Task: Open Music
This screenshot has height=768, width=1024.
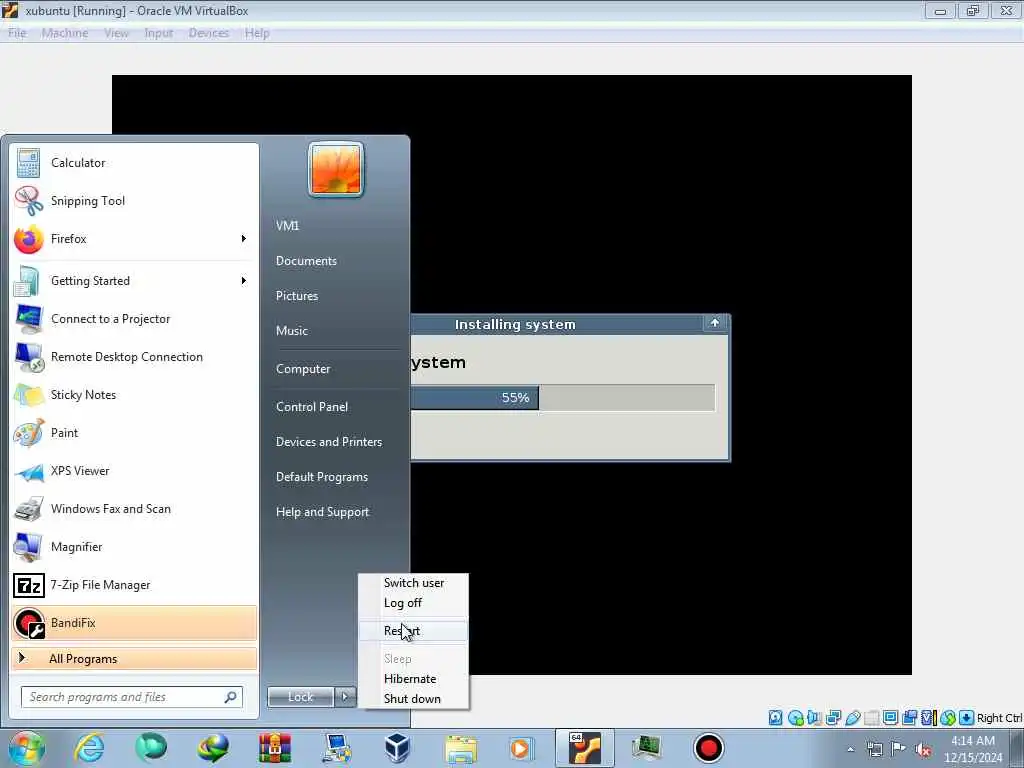Action: (x=292, y=331)
